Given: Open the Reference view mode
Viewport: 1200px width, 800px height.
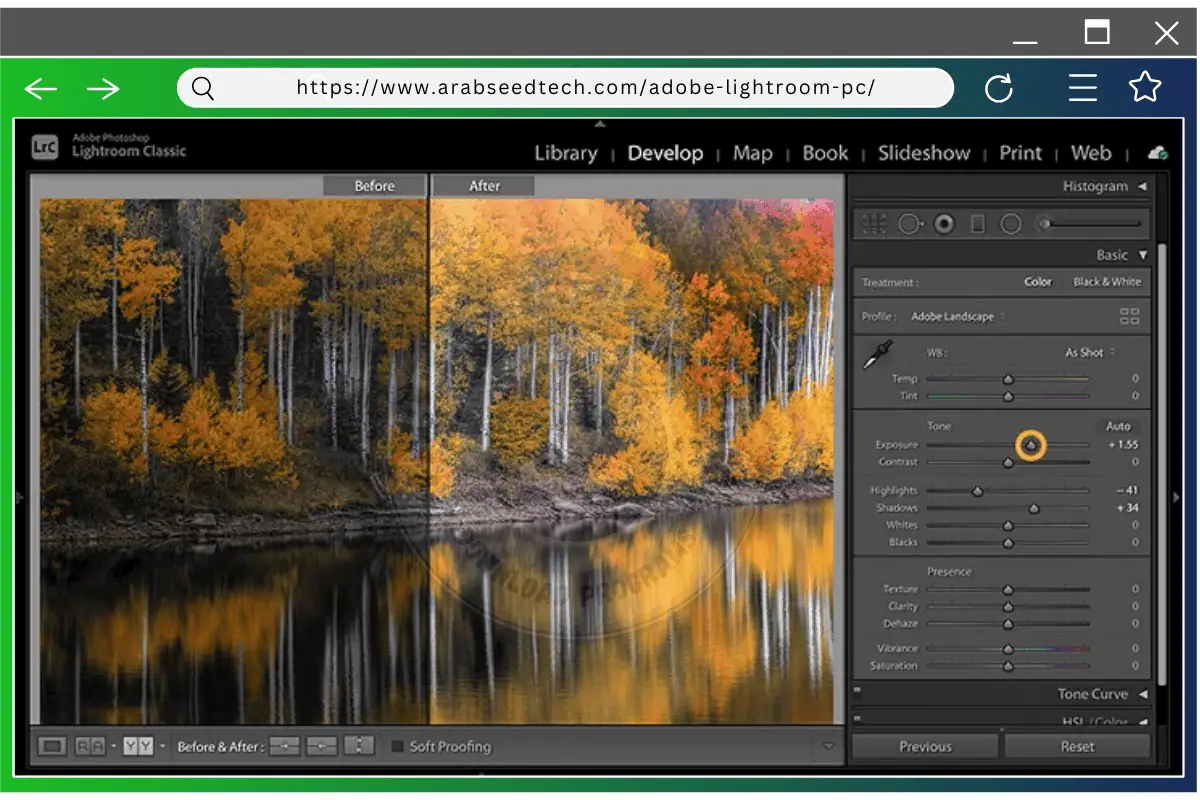Looking at the screenshot, I should pos(90,745).
